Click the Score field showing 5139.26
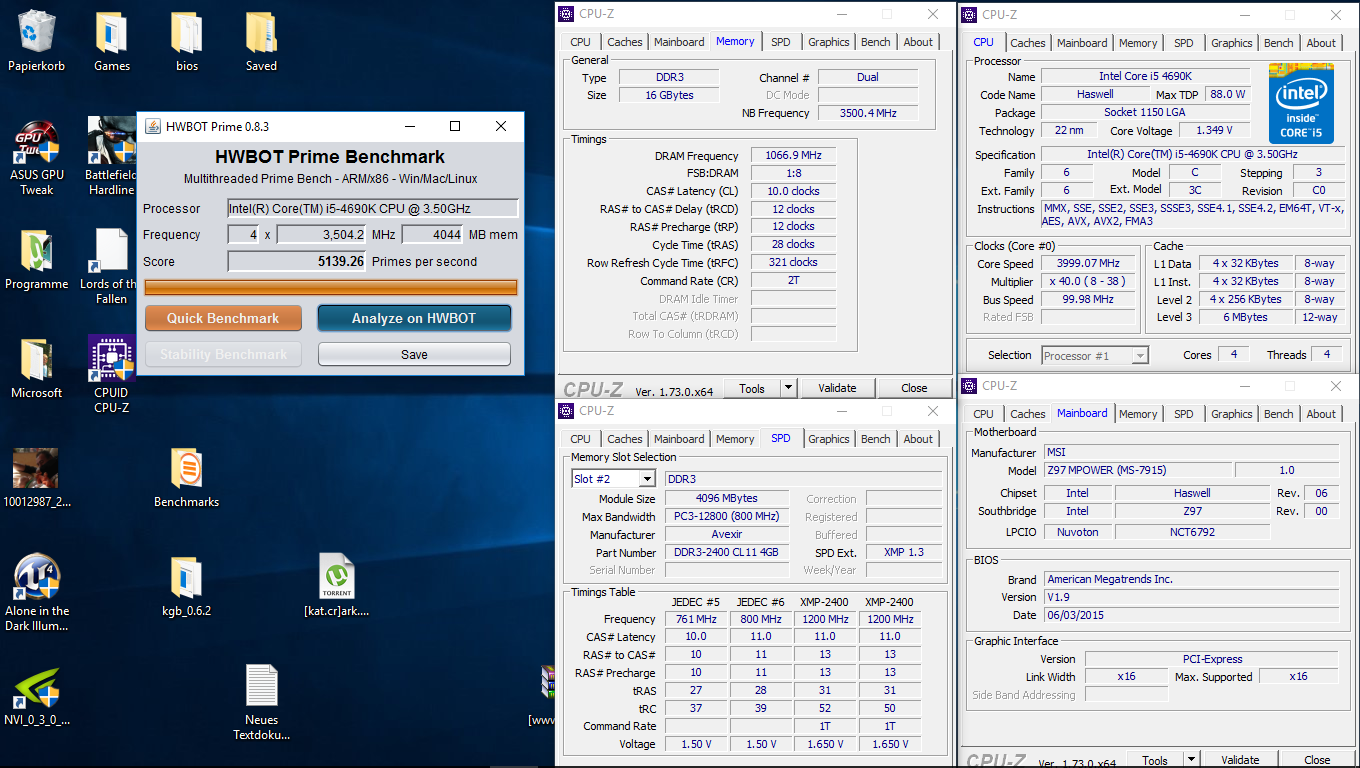1360x768 pixels. tap(297, 261)
